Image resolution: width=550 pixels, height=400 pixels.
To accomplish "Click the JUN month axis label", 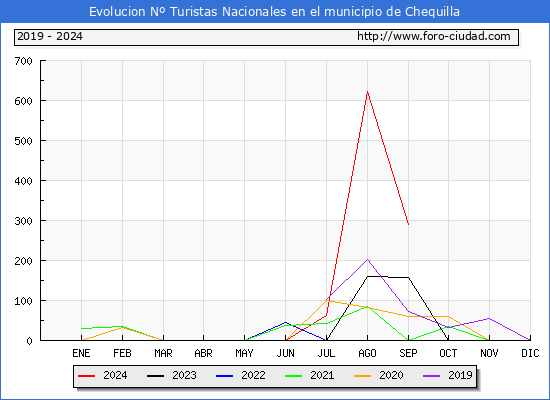I will (286, 353).
